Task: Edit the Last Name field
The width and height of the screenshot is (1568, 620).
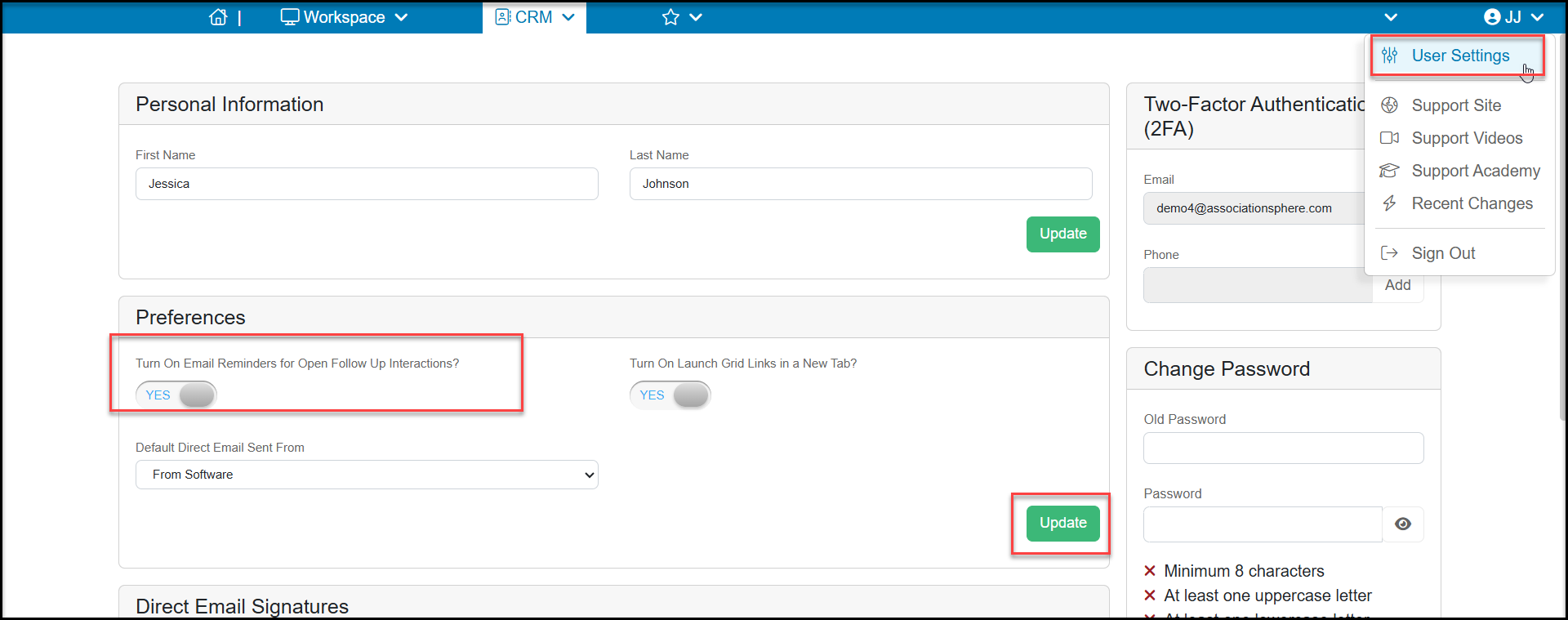Action: coord(861,184)
